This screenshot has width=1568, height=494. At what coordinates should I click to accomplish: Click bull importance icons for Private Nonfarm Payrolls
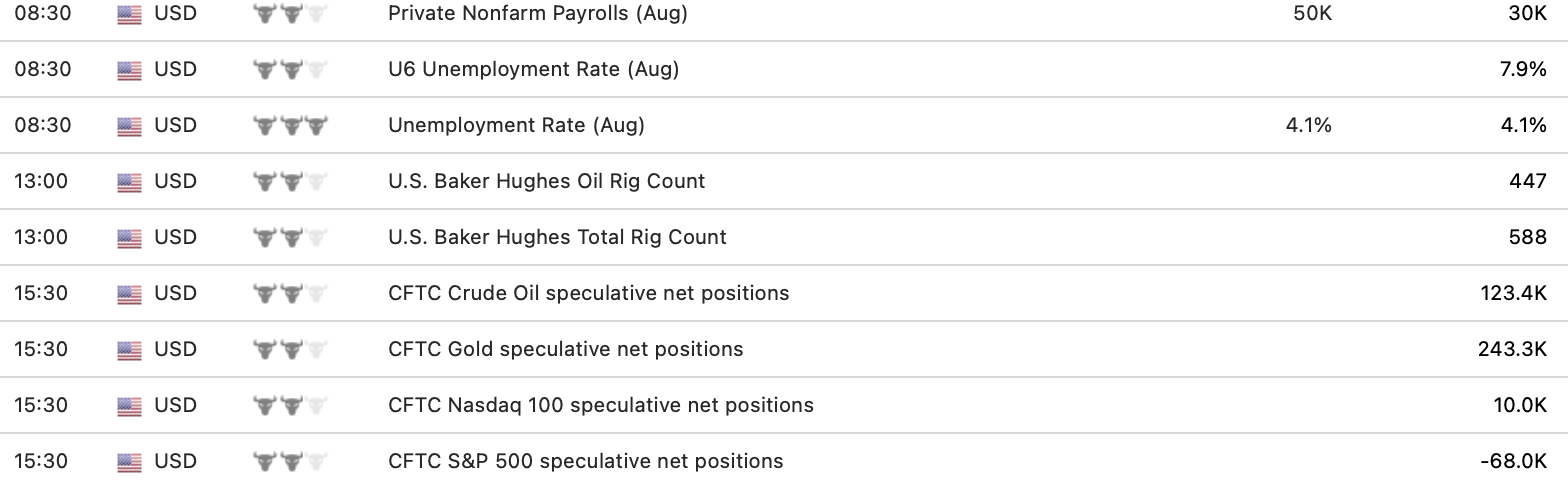291,14
